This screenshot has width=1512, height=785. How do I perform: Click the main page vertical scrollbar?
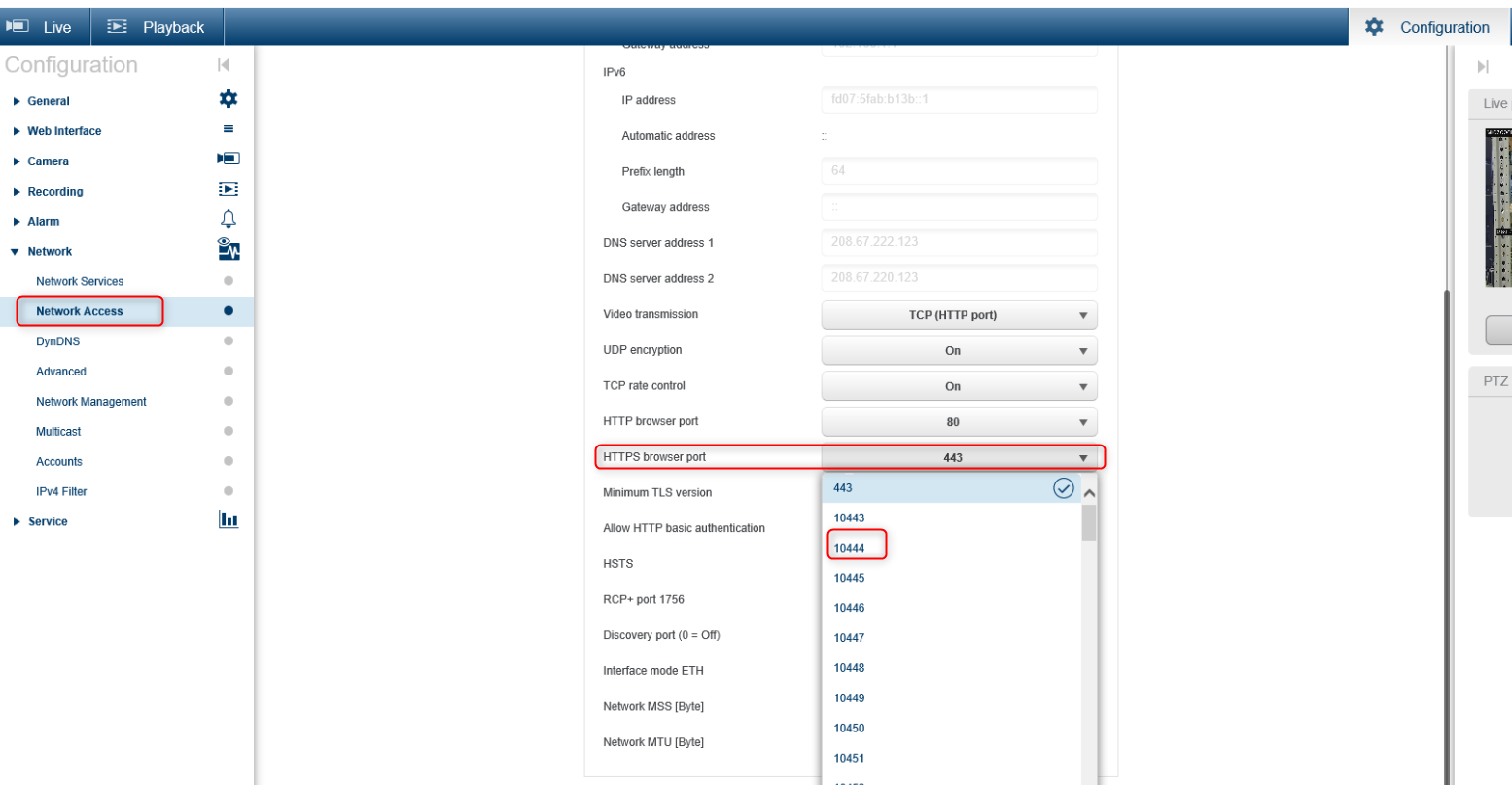(1445, 535)
